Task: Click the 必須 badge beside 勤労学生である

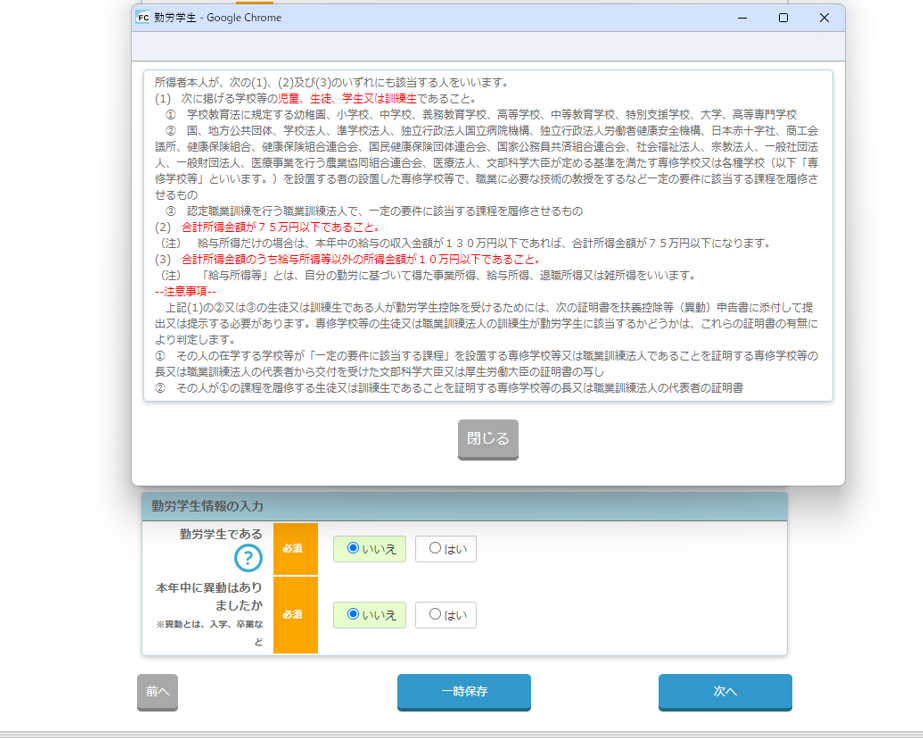Action: [295, 549]
